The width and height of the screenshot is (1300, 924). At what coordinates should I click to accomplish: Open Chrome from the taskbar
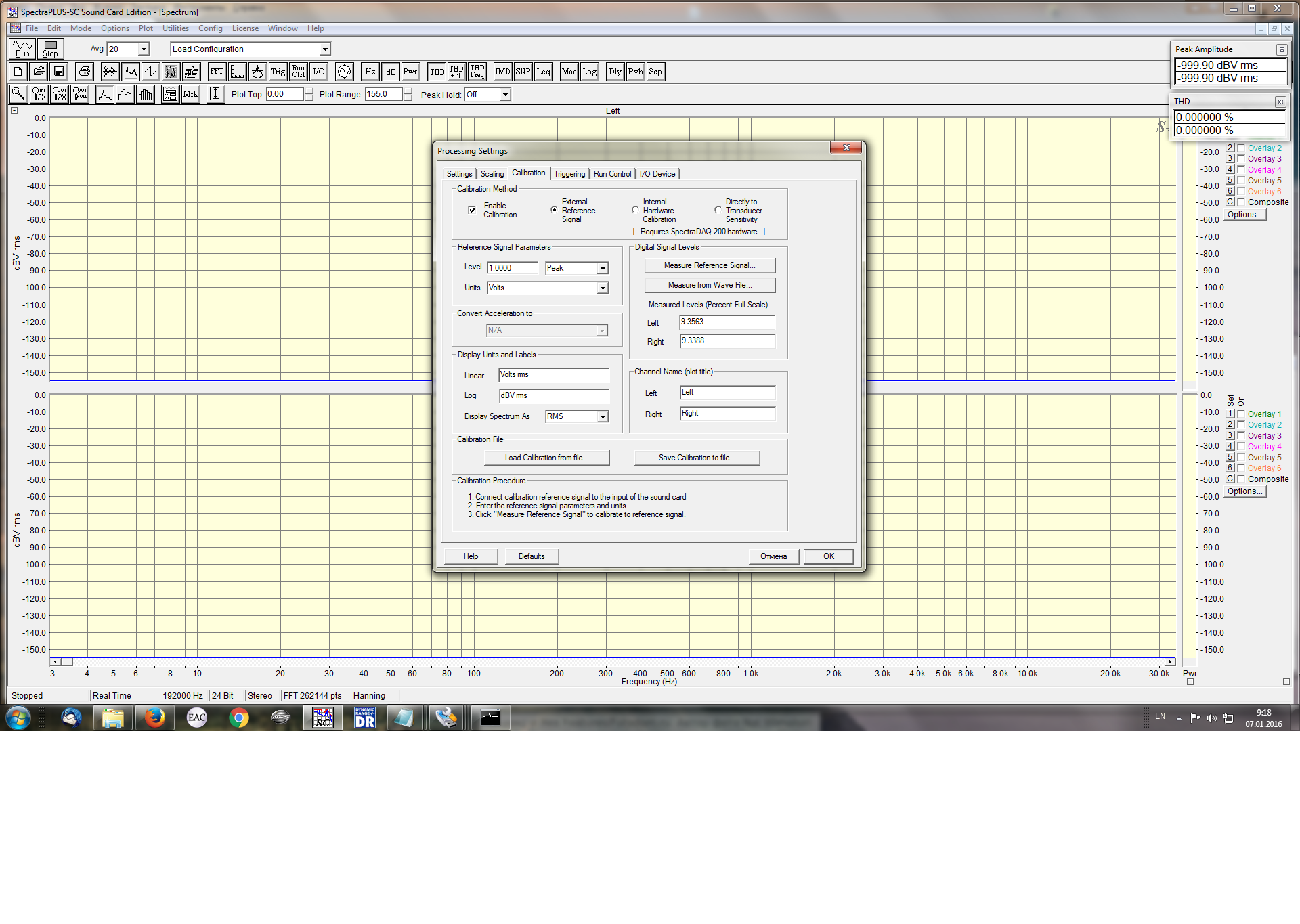click(238, 718)
